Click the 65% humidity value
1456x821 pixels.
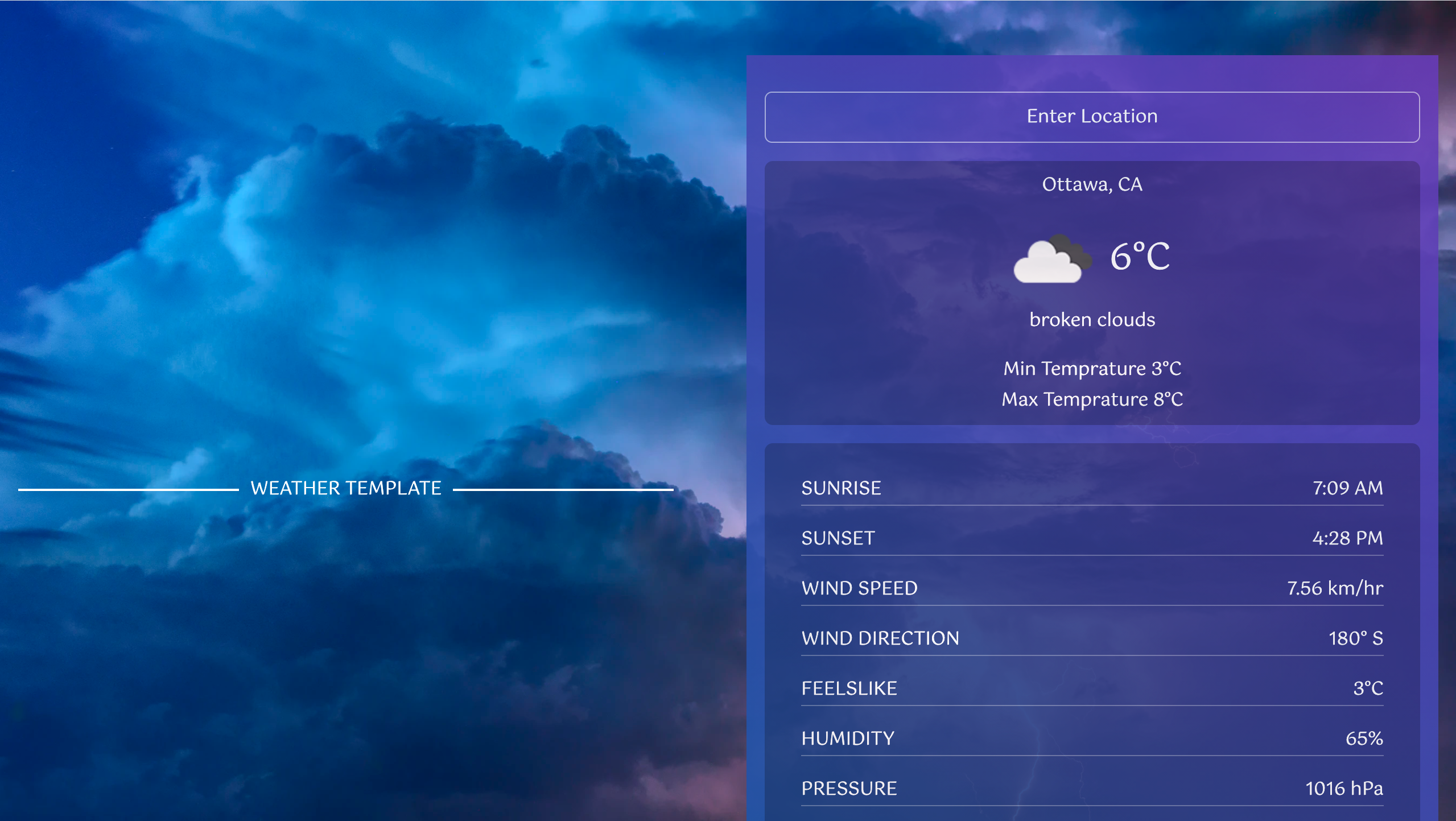1363,739
